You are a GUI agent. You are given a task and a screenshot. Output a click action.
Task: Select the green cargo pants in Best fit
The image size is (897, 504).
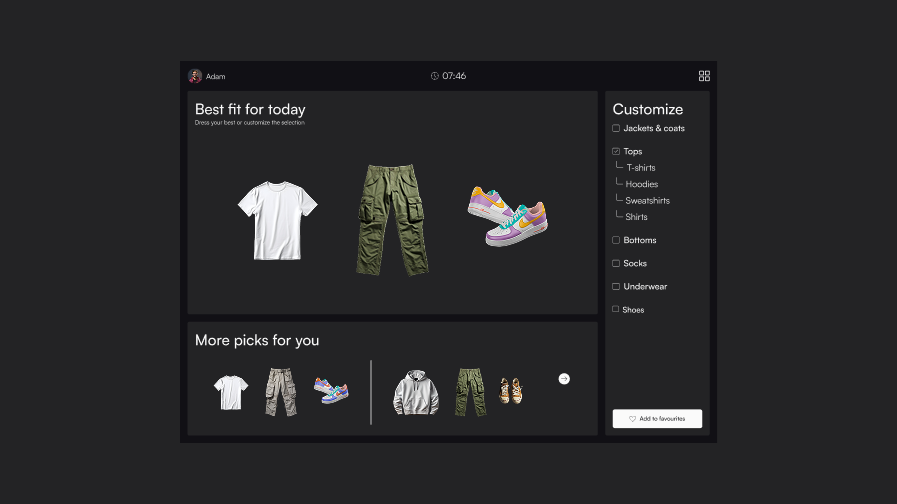[393, 220]
